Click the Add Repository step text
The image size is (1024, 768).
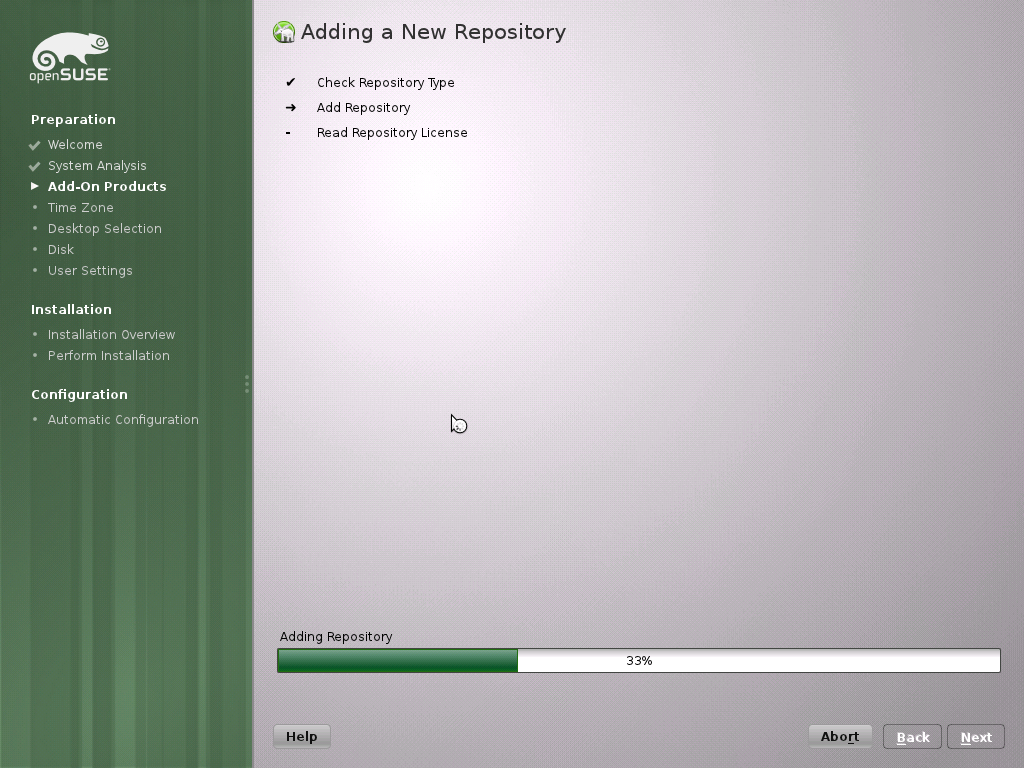364,108
